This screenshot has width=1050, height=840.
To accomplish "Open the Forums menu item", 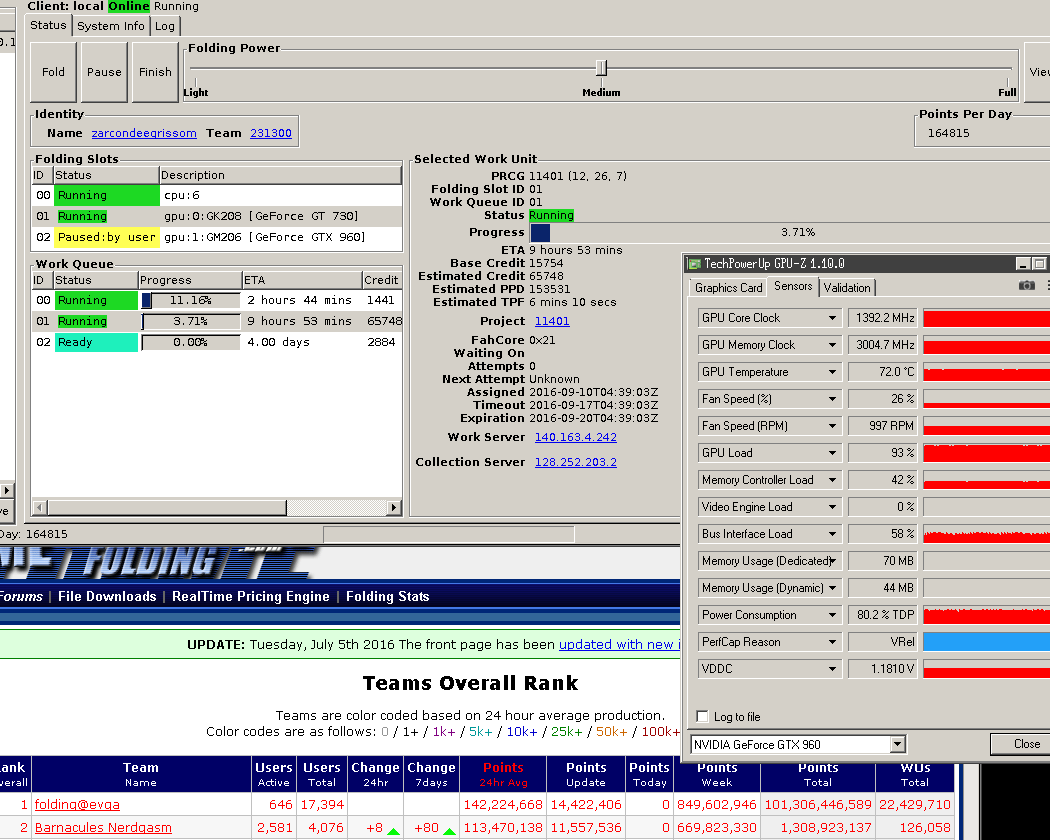I will [21, 597].
